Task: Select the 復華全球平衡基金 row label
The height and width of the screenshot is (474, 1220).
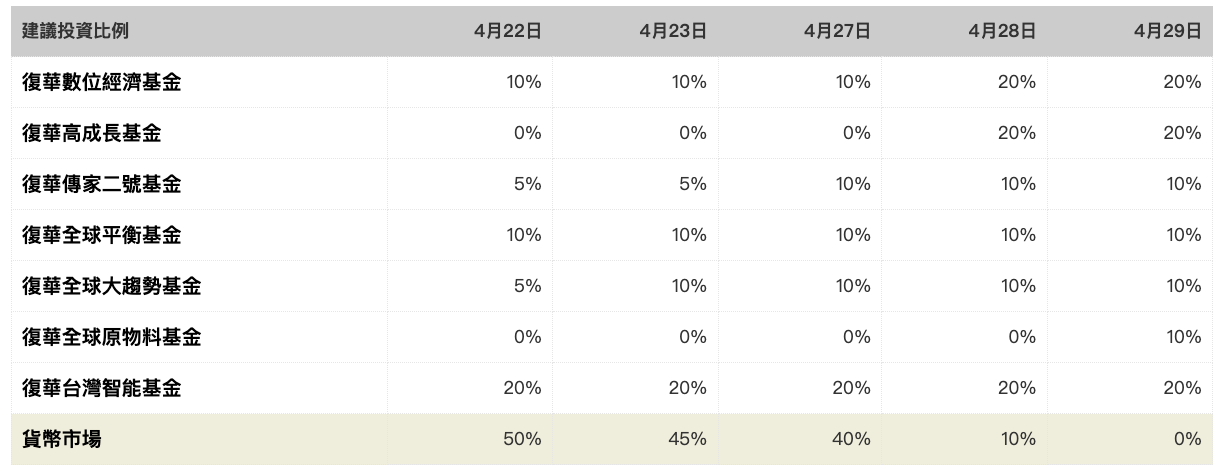Action: click(102, 236)
